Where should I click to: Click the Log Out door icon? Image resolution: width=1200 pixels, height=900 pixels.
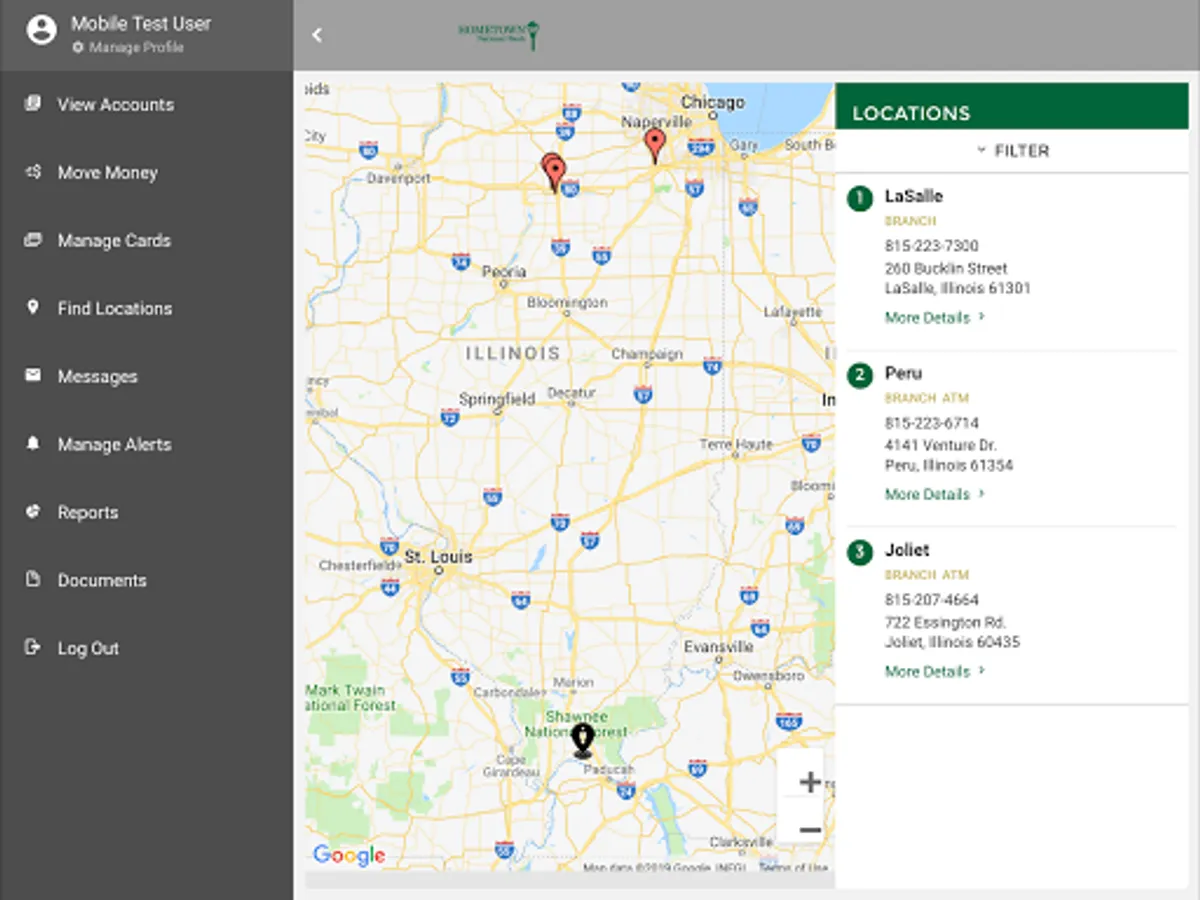[33, 647]
